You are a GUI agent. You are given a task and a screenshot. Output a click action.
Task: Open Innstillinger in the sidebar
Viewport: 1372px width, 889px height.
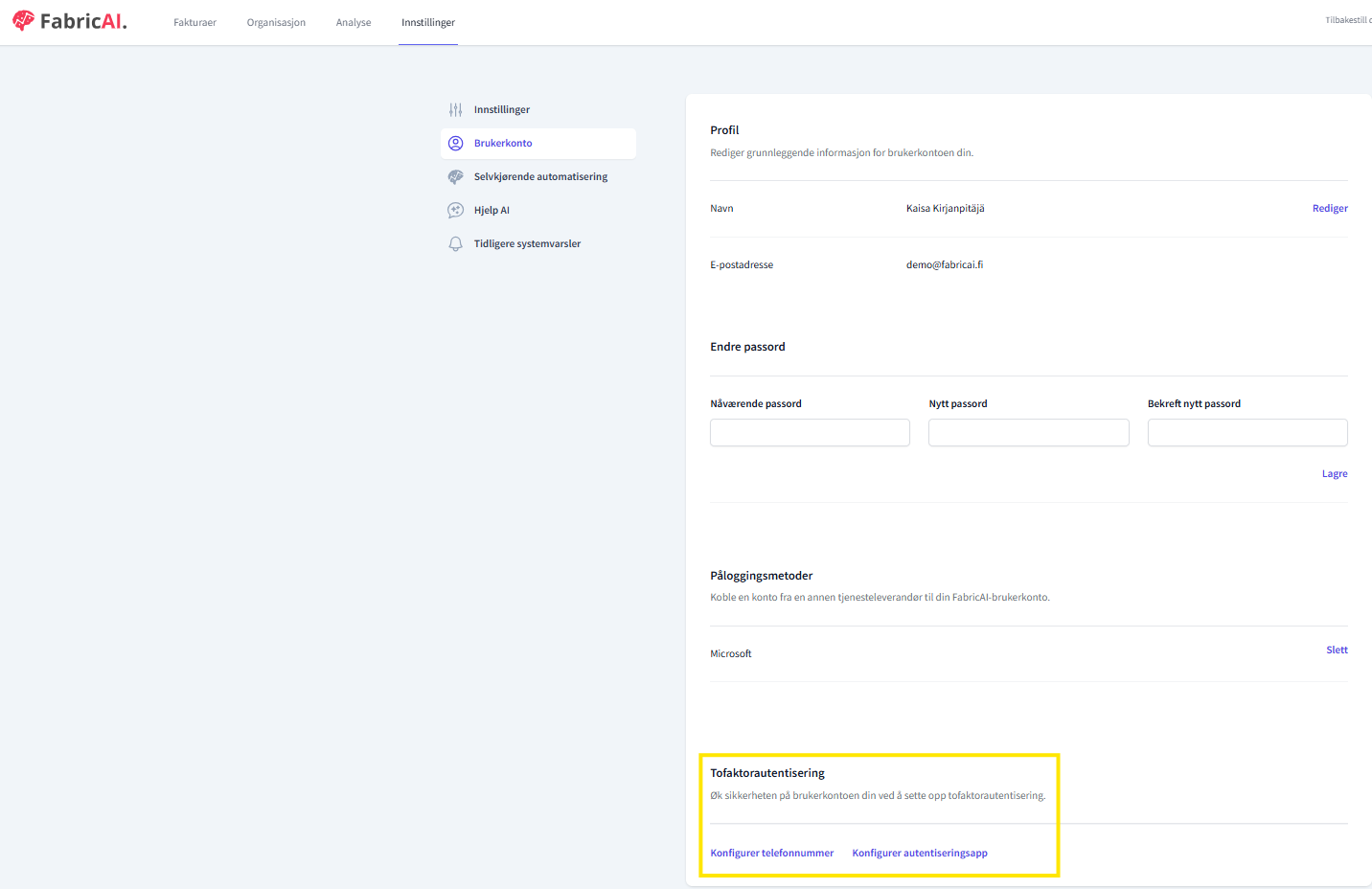point(538,110)
